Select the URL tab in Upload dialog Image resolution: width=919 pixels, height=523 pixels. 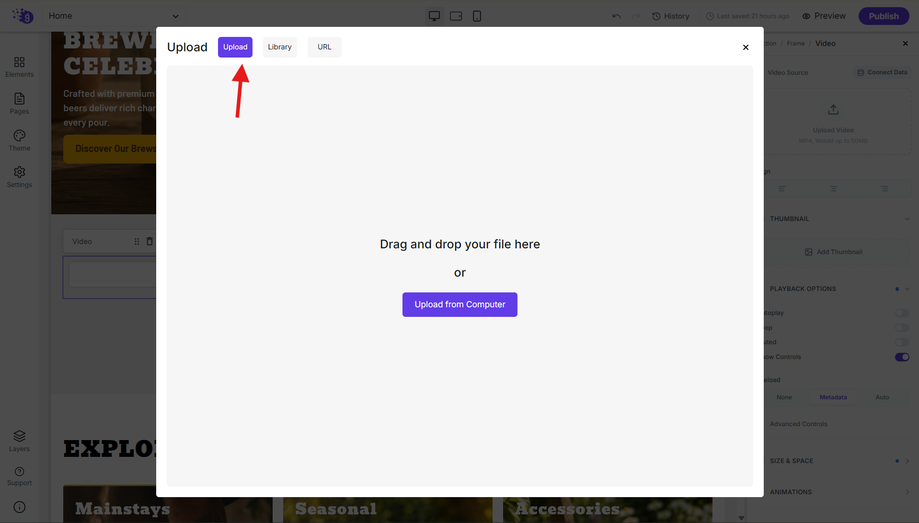(x=324, y=47)
